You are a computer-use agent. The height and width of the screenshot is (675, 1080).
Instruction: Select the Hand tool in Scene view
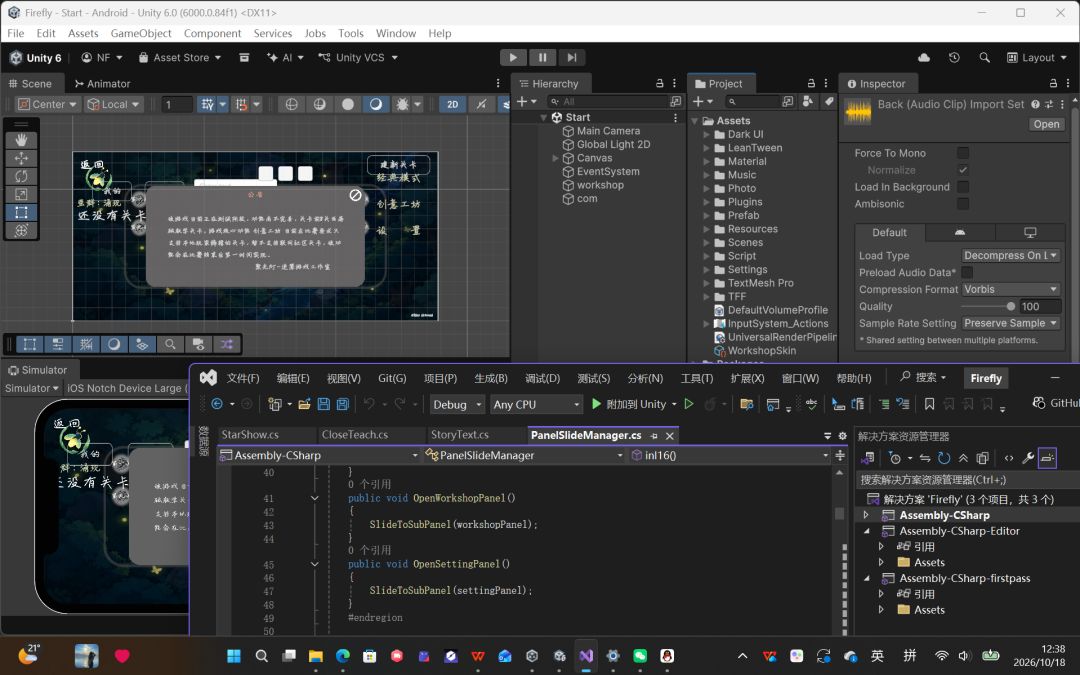pos(21,140)
